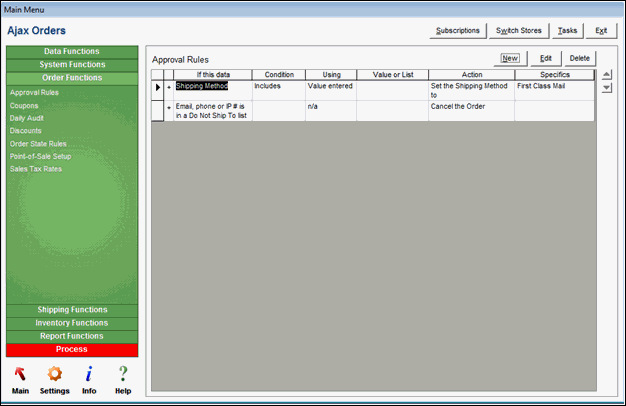Viewport: 626px width, 406px height.
Task: Expand the Shipping Functions section
Action: click(x=72, y=310)
